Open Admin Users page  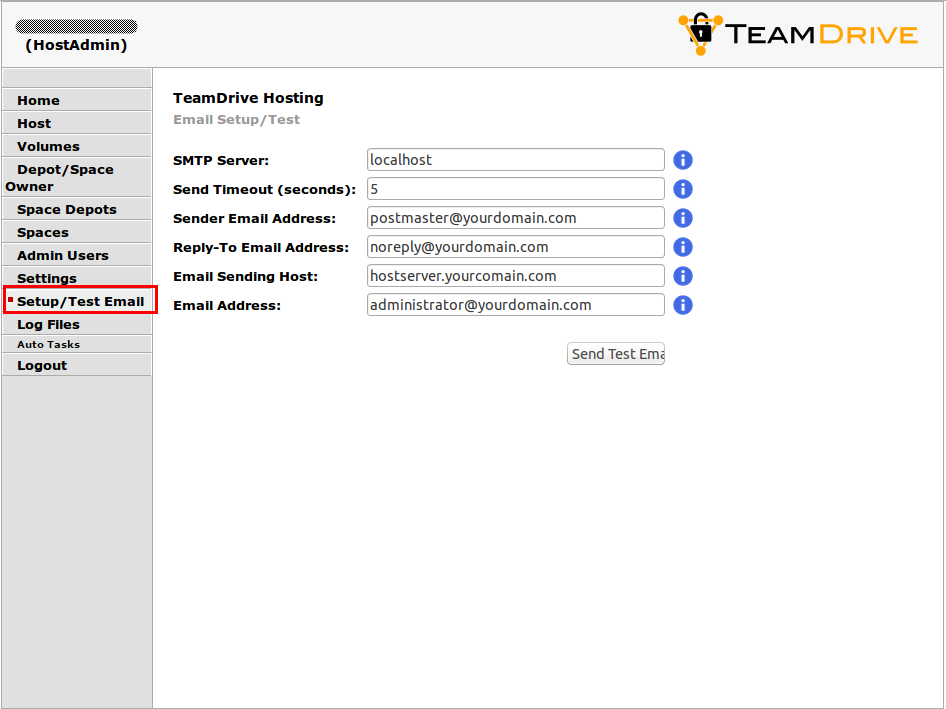pos(62,255)
